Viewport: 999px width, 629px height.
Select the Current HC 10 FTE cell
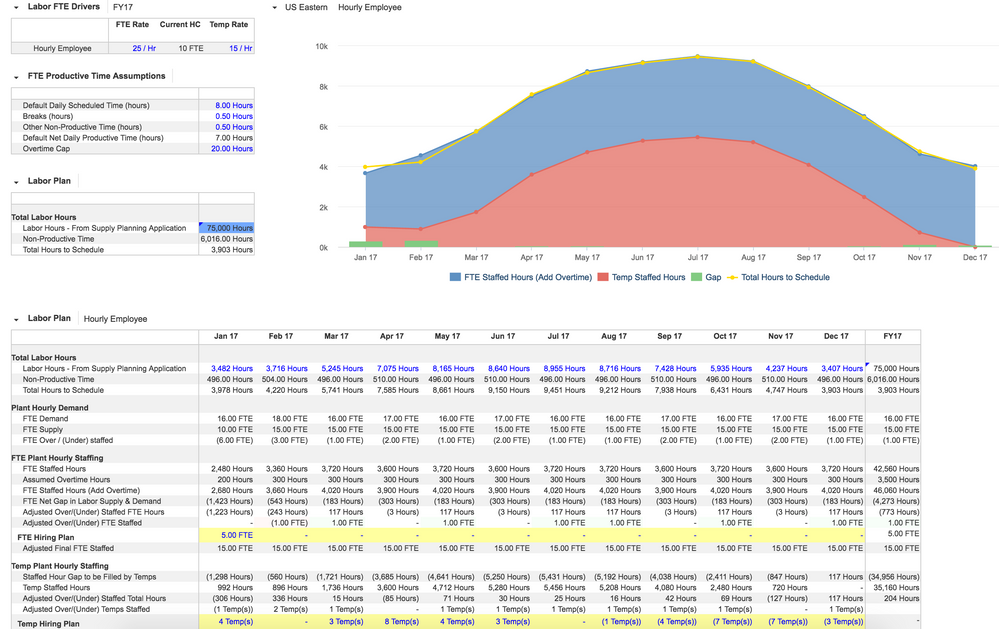[x=190, y=48]
